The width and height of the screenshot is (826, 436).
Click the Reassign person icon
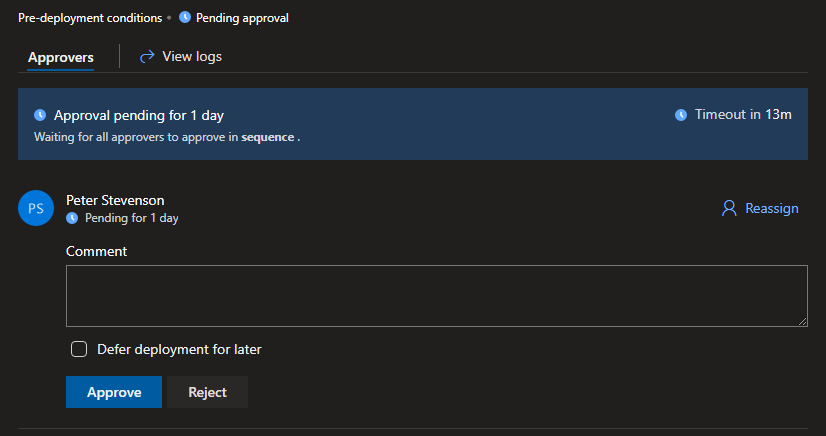[729, 209]
